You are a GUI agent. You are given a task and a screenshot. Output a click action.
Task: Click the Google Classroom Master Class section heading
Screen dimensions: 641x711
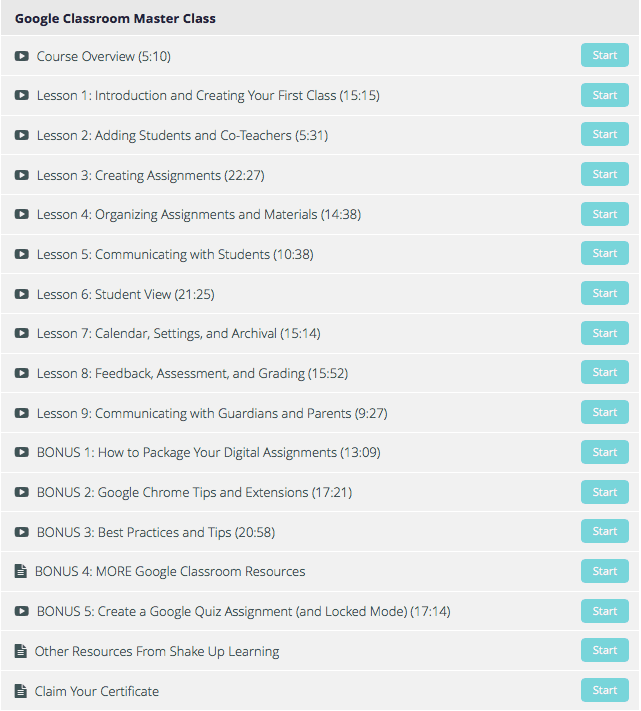pyautogui.click(x=115, y=19)
